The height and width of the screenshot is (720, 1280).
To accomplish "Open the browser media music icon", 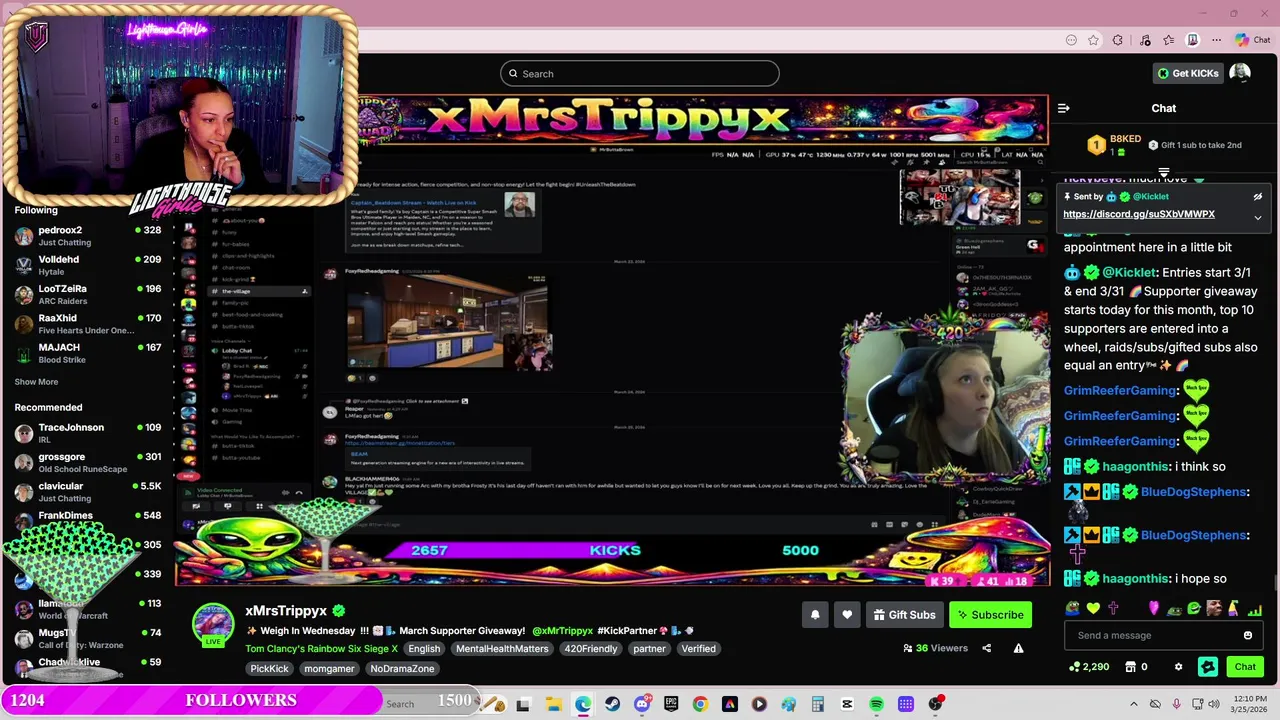I will (1143, 40).
